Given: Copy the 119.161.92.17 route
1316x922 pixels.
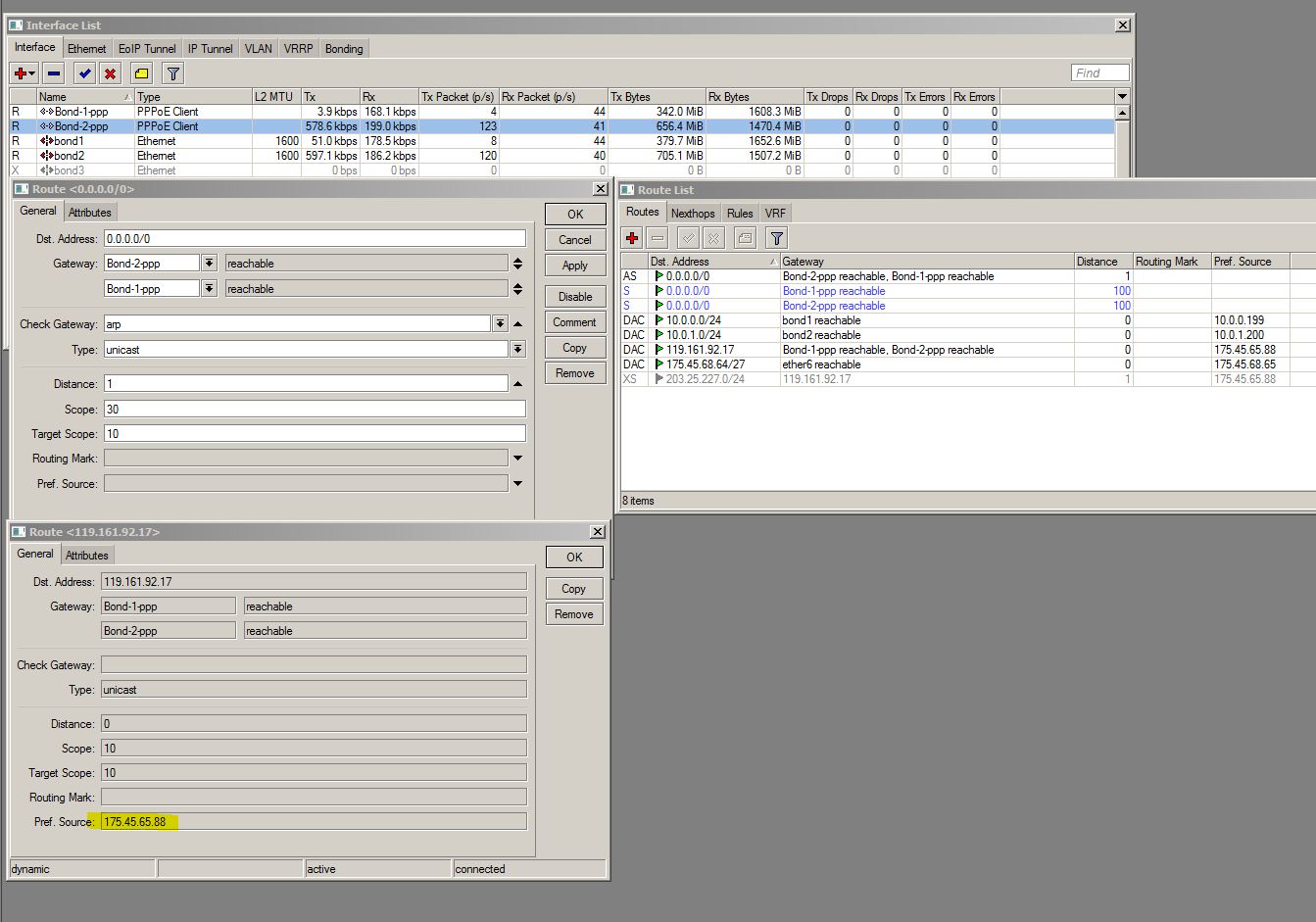Looking at the screenshot, I should (x=573, y=589).
